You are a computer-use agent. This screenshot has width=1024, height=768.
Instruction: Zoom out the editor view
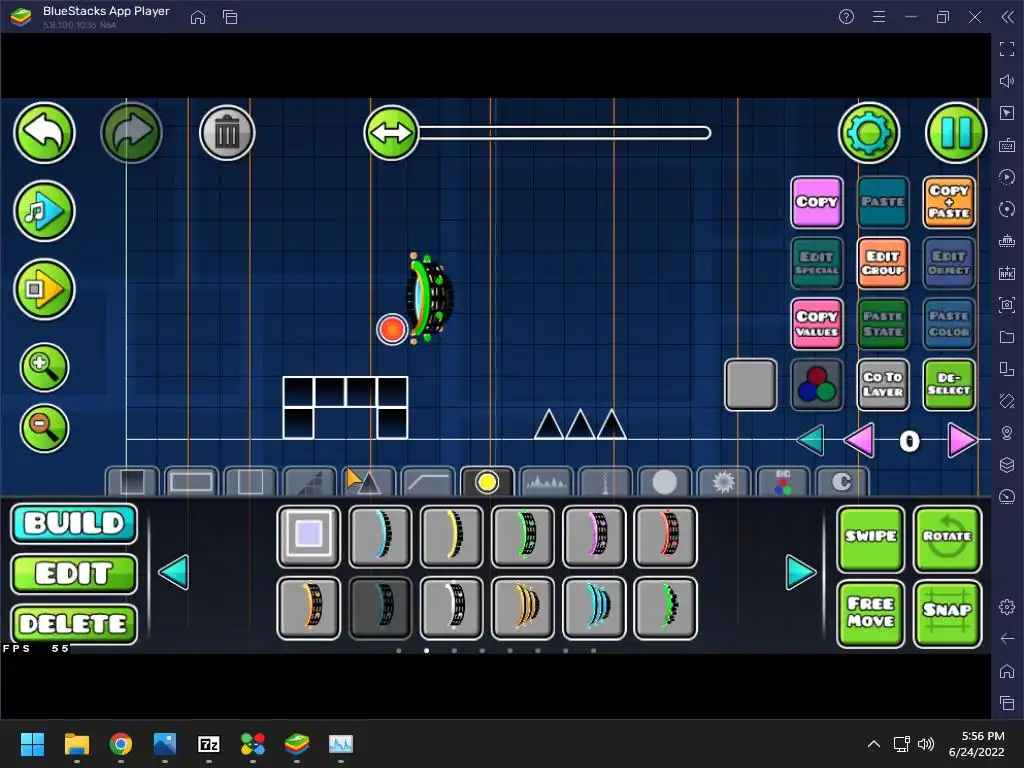point(44,428)
